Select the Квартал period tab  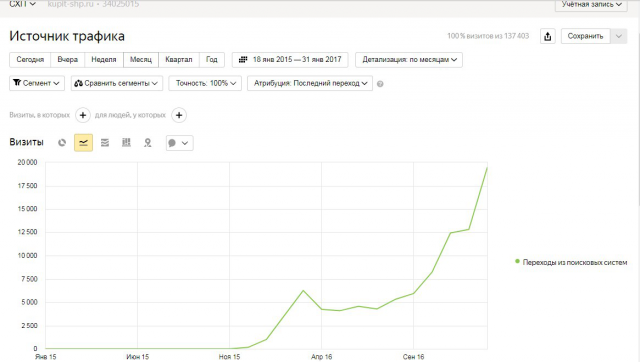179,60
